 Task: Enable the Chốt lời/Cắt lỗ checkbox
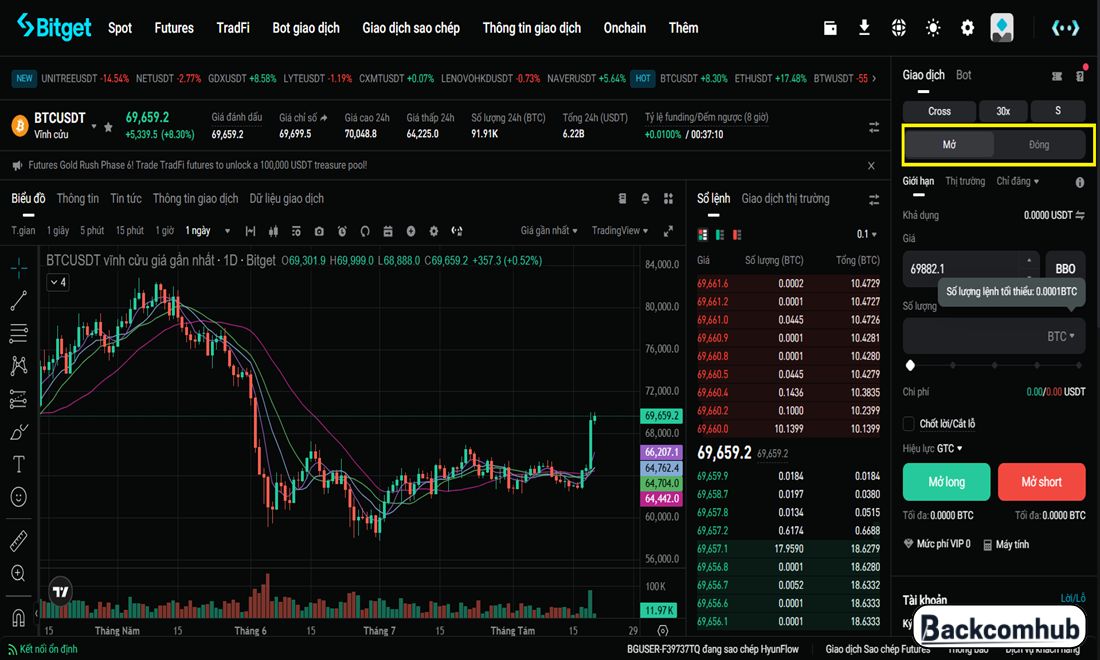[909, 424]
